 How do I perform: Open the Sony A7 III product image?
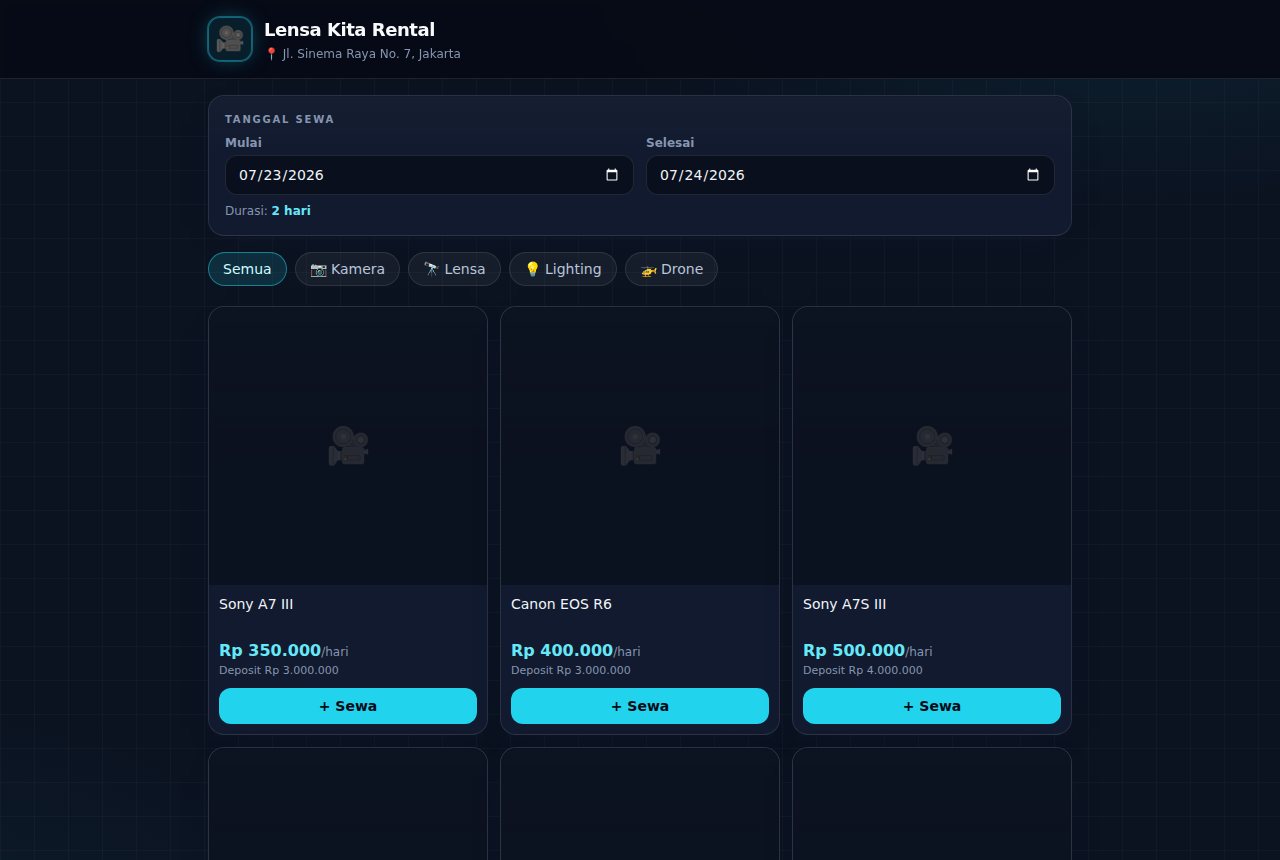point(348,446)
